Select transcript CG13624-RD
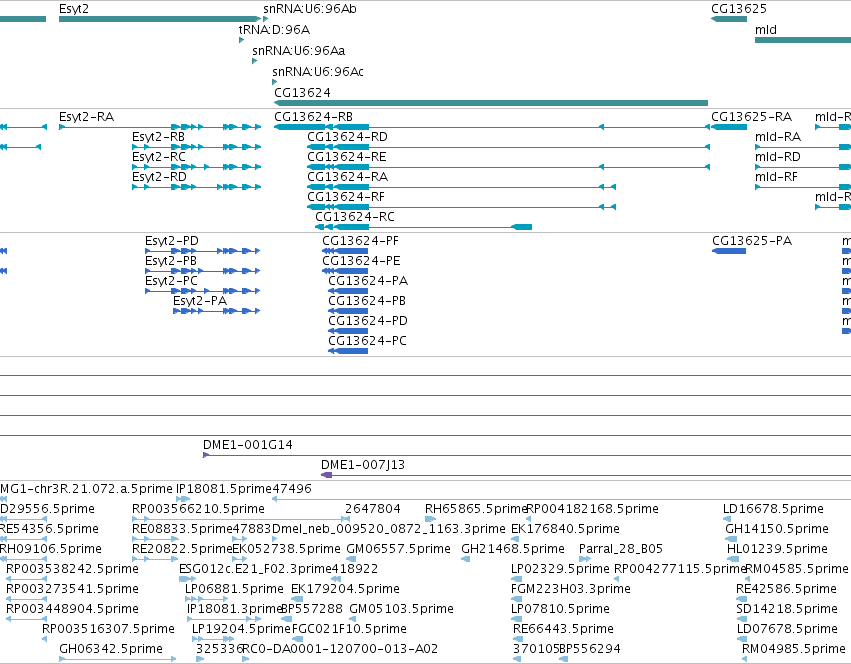 (509, 147)
